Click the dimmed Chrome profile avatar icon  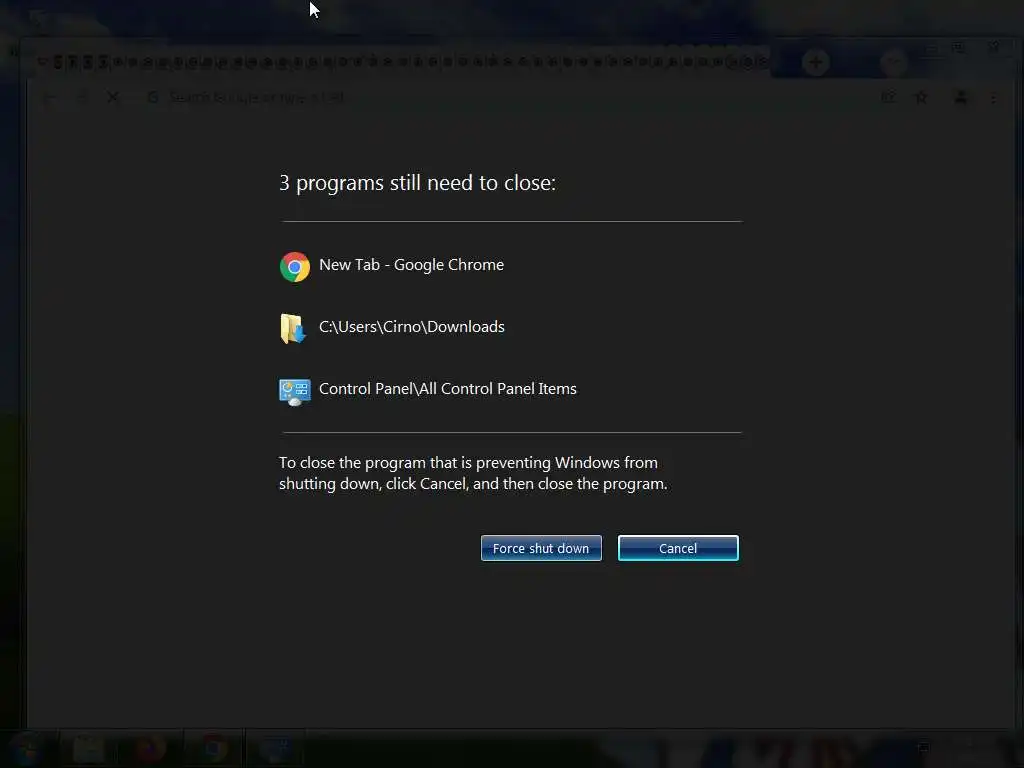coord(961,97)
